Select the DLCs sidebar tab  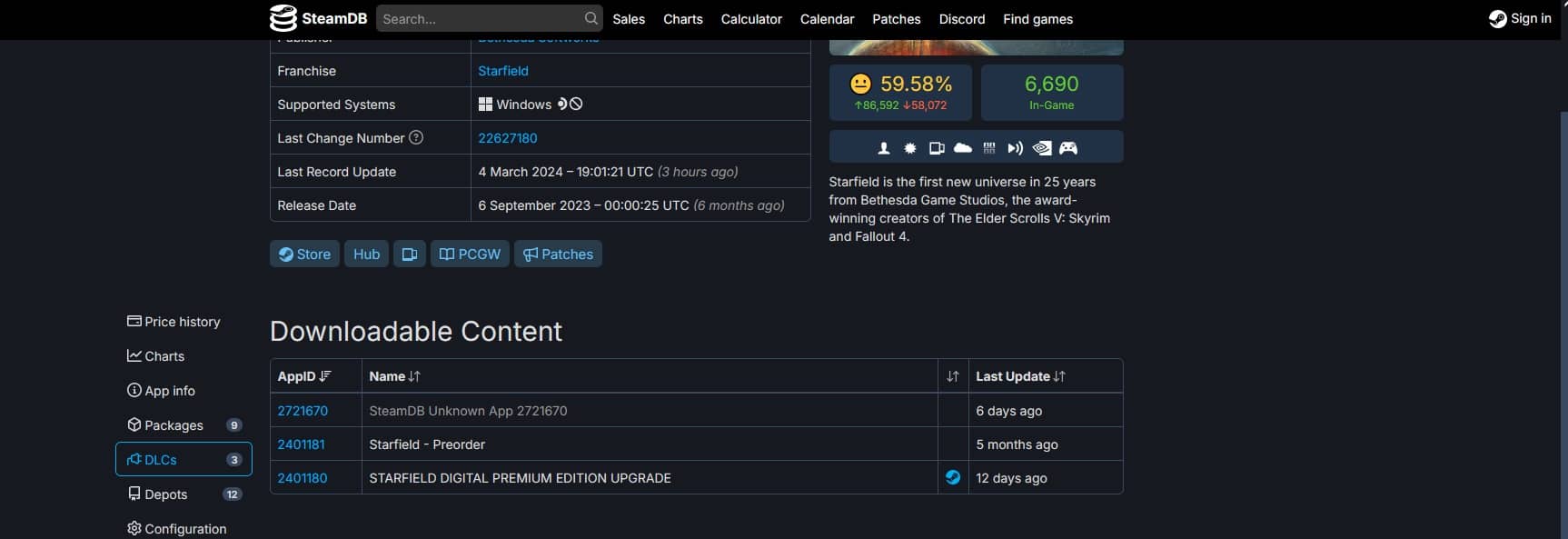[184, 459]
